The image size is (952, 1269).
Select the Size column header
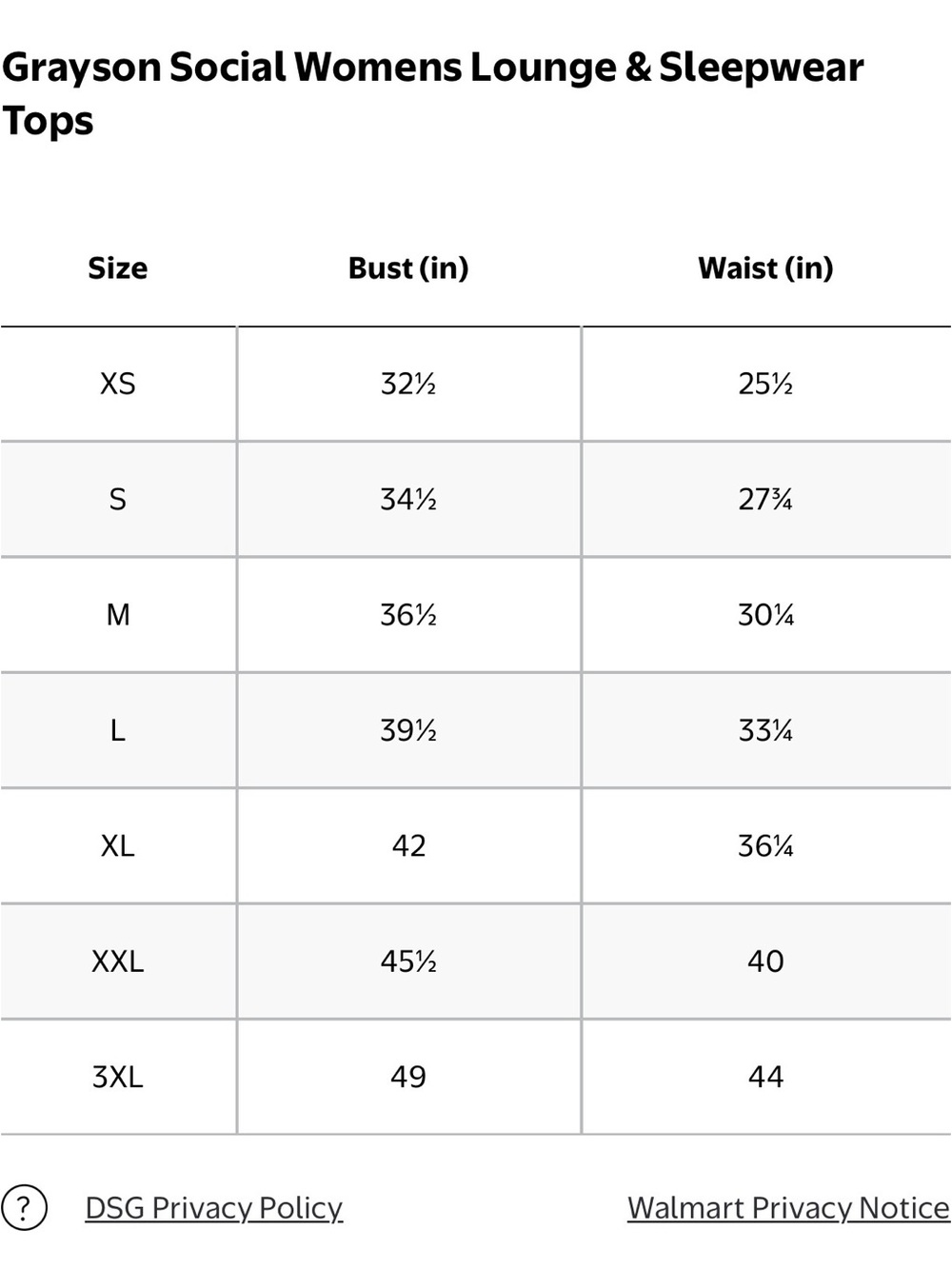pos(118,268)
